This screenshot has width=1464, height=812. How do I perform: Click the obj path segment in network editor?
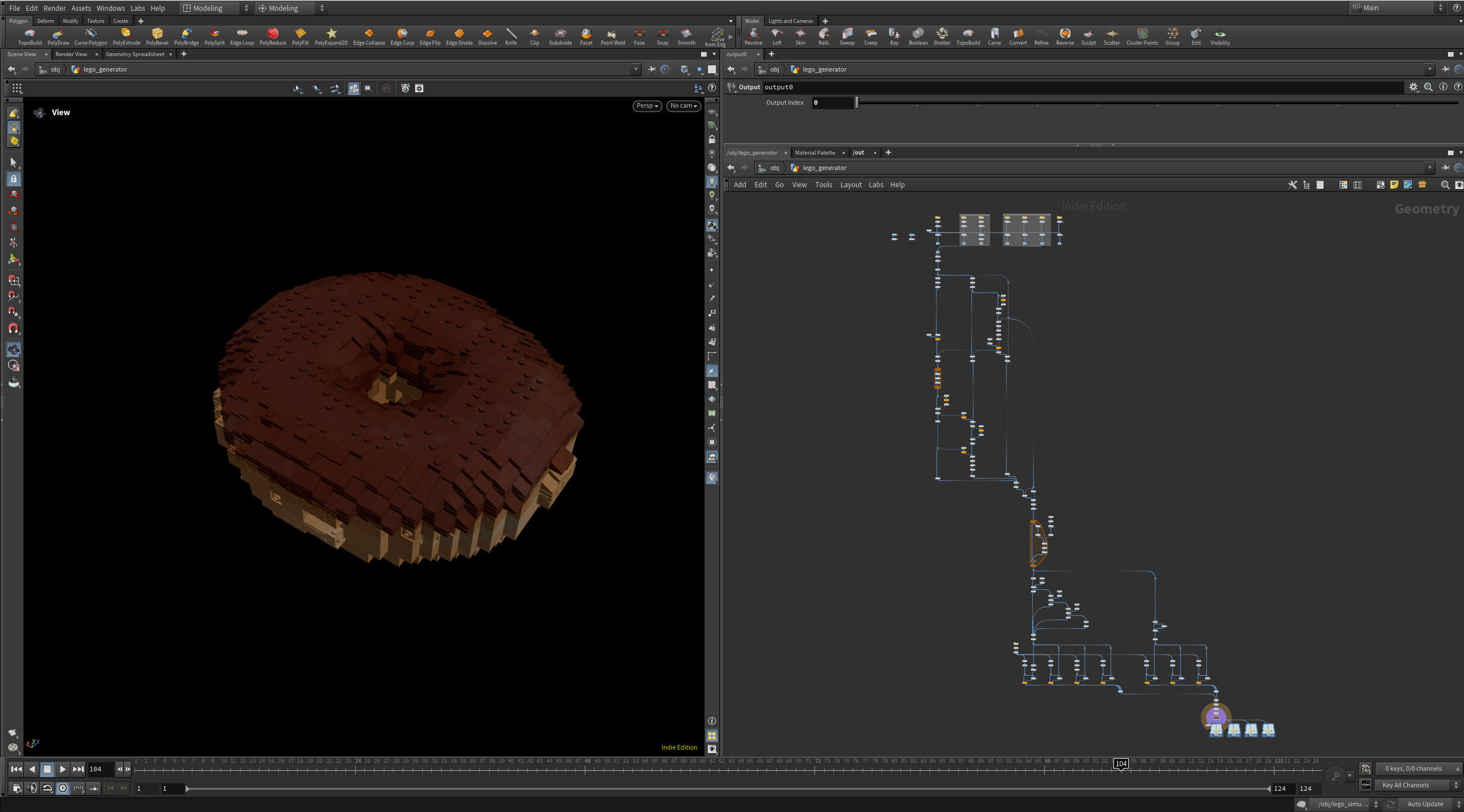774,168
